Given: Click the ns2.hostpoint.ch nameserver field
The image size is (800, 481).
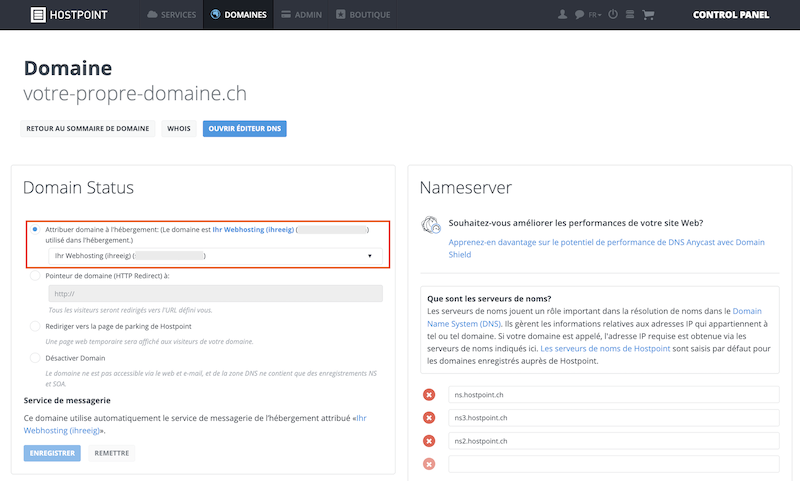Looking at the screenshot, I should point(614,441).
